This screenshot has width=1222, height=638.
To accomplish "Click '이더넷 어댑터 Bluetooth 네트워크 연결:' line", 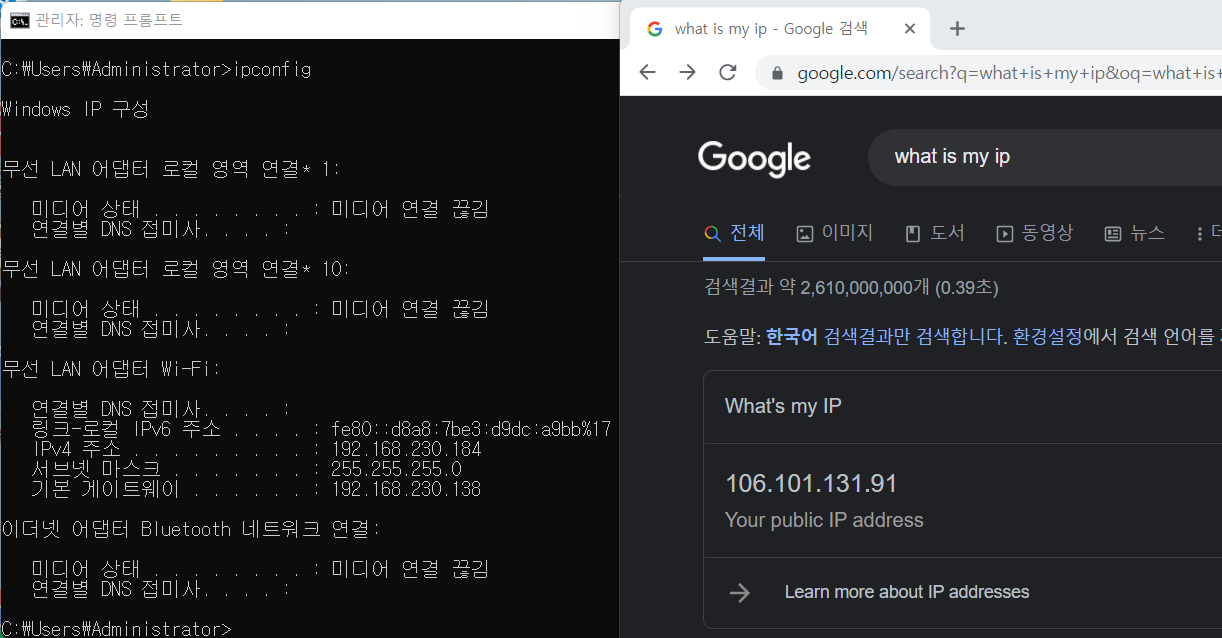I will [x=190, y=529].
